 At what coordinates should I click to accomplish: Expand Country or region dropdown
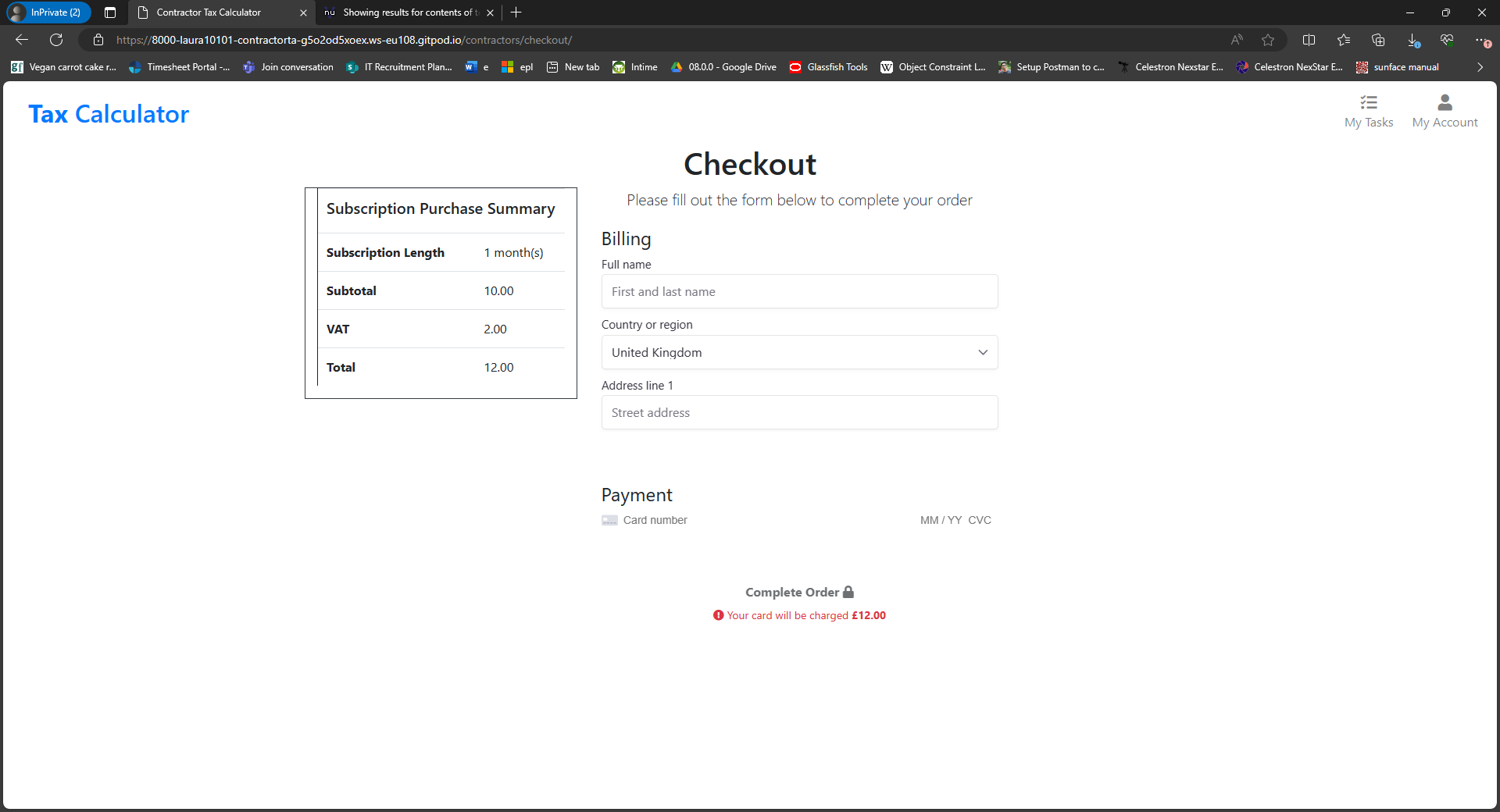[x=799, y=352]
